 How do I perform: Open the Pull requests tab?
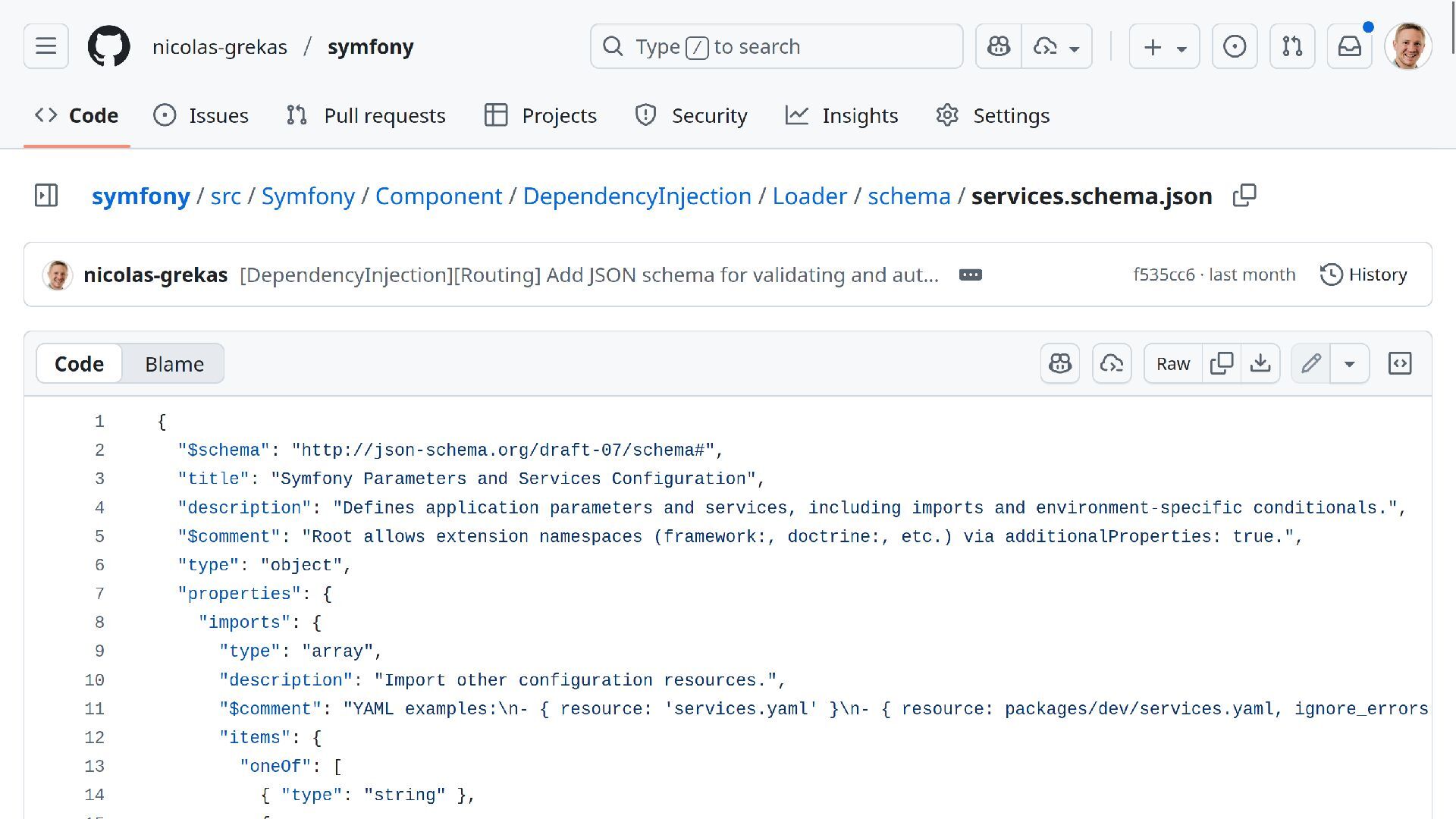366,115
